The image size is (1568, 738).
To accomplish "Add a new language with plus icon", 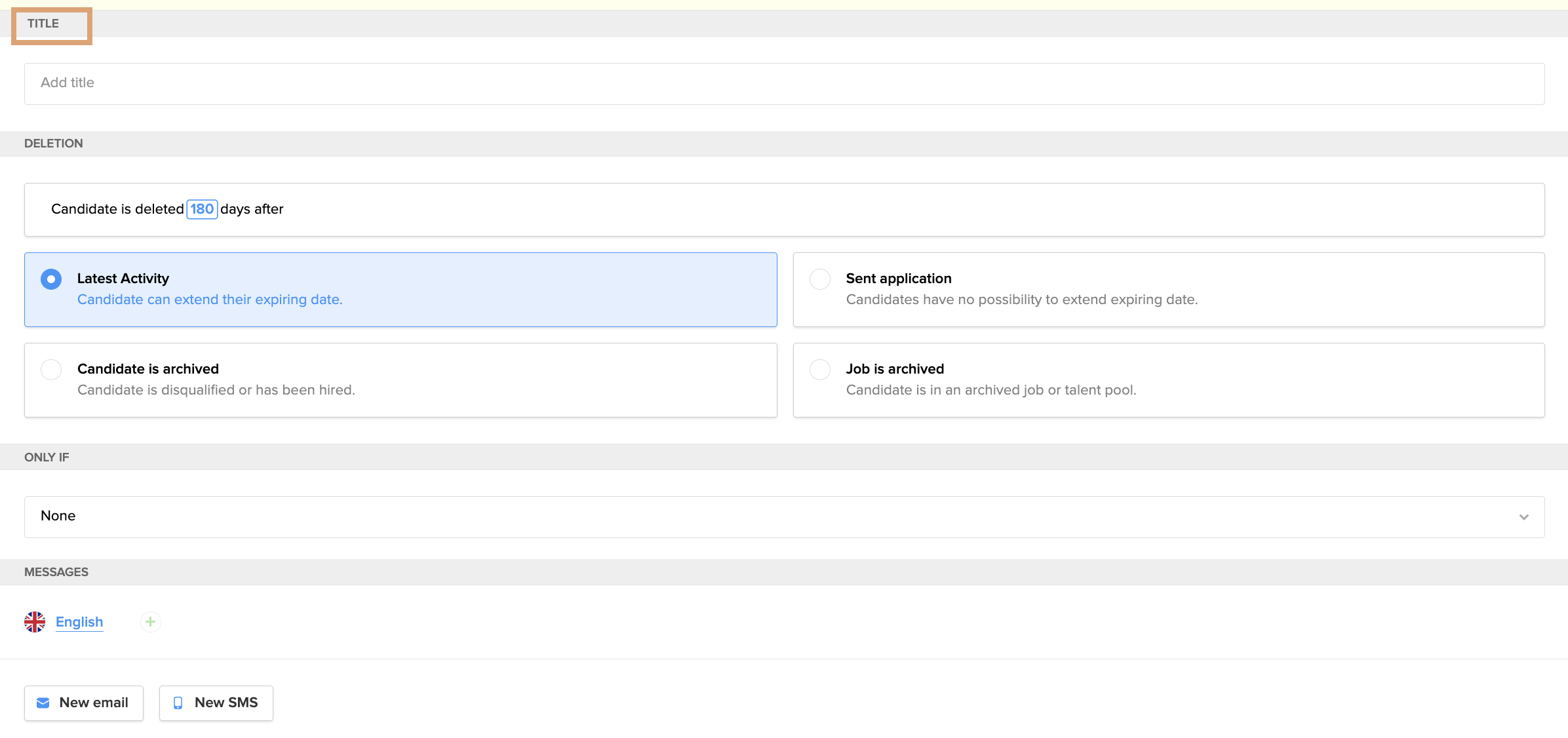I will click(x=150, y=621).
